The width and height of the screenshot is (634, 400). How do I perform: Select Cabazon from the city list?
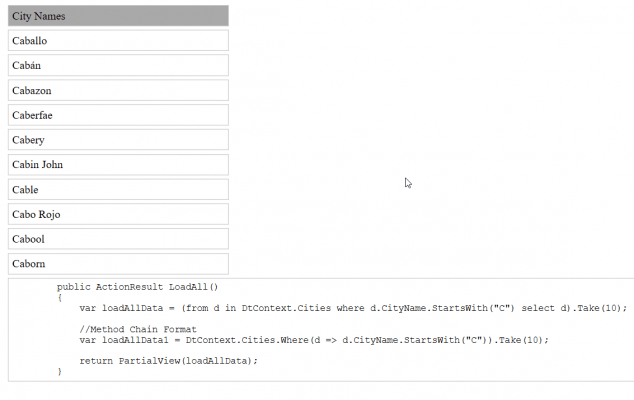(118, 90)
